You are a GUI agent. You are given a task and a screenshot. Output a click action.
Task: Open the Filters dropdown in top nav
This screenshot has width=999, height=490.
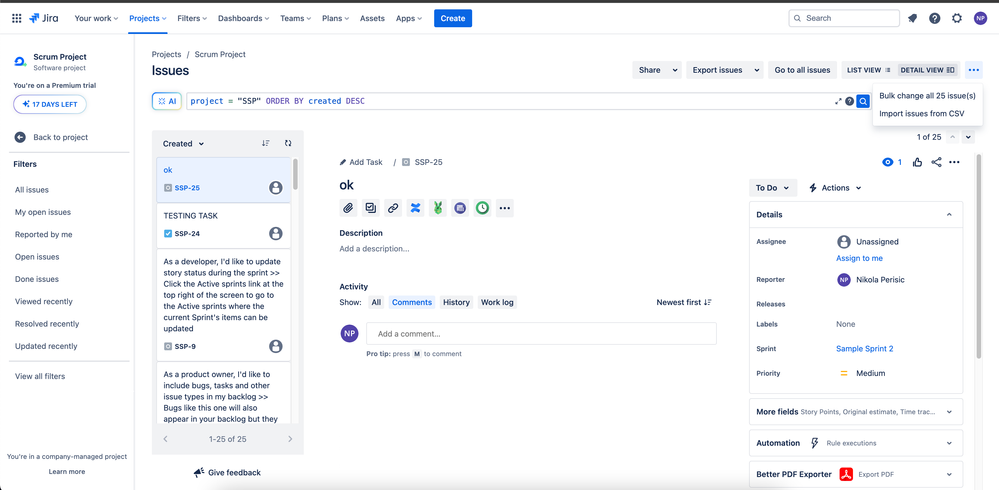192,18
